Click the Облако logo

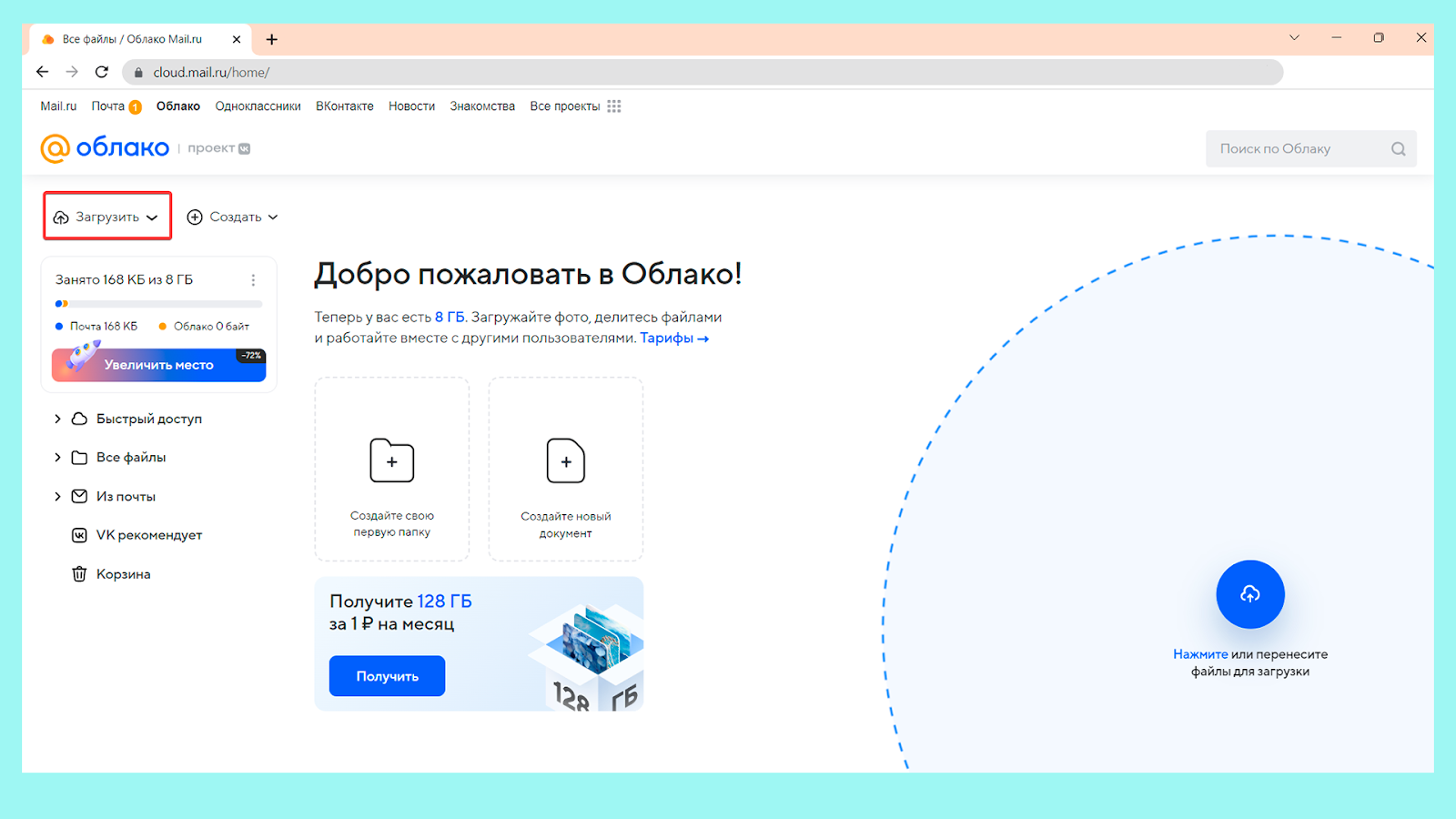click(105, 147)
